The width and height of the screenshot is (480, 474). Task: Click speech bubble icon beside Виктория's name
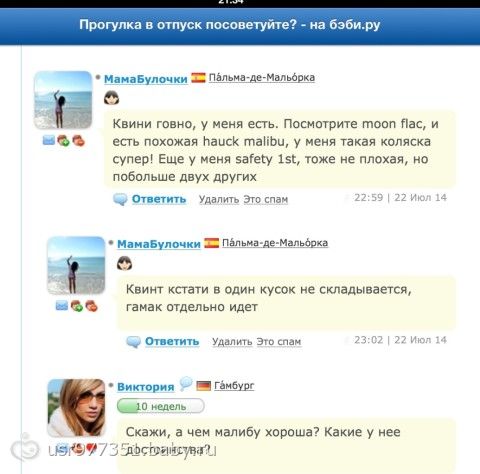186,383
